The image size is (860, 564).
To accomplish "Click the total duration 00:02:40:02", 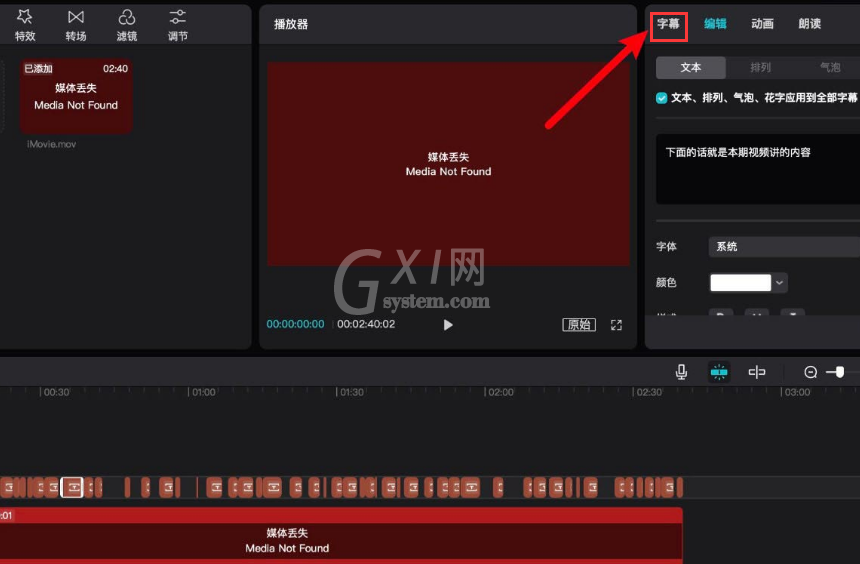I will (x=366, y=324).
